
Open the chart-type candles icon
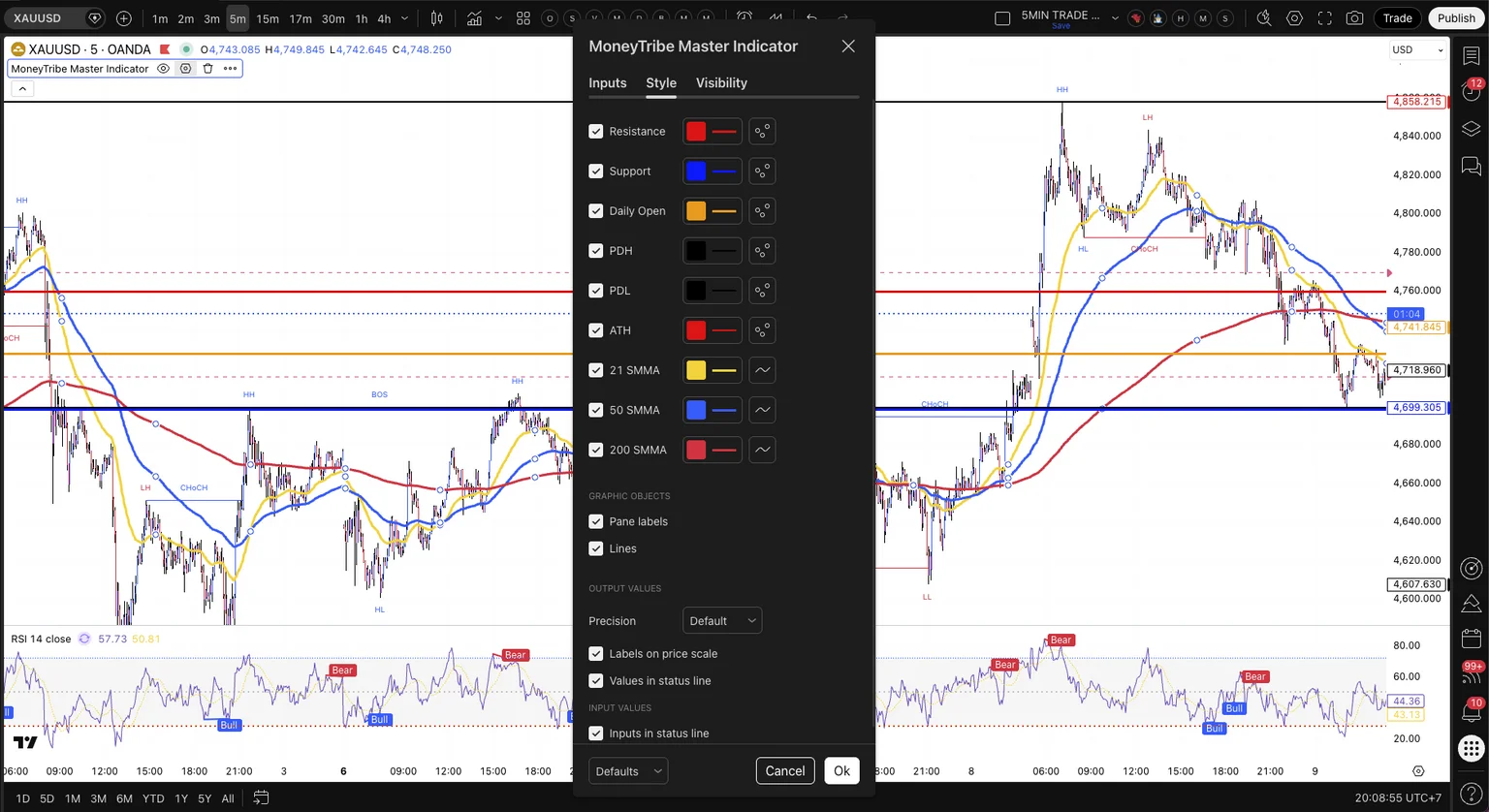point(437,18)
